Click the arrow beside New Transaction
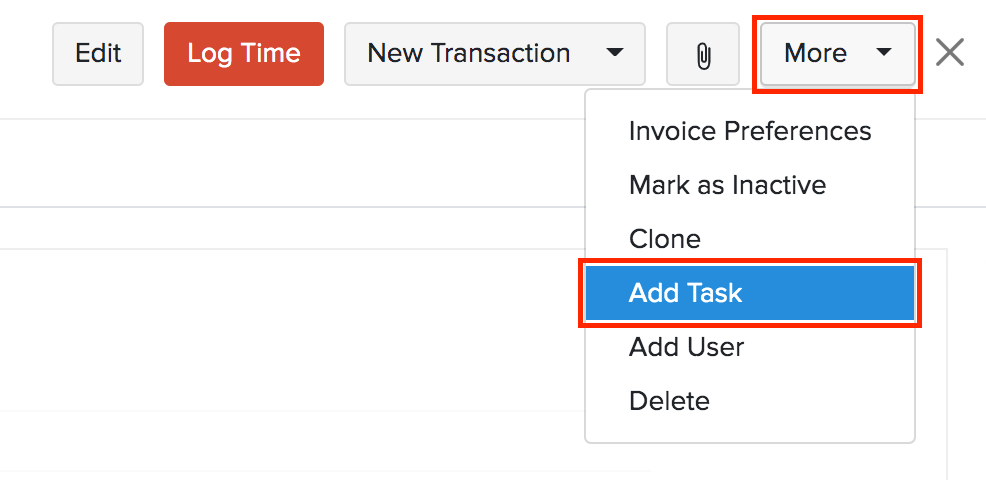Image resolution: width=986 pixels, height=480 pixels. click(x=615, y=53)
